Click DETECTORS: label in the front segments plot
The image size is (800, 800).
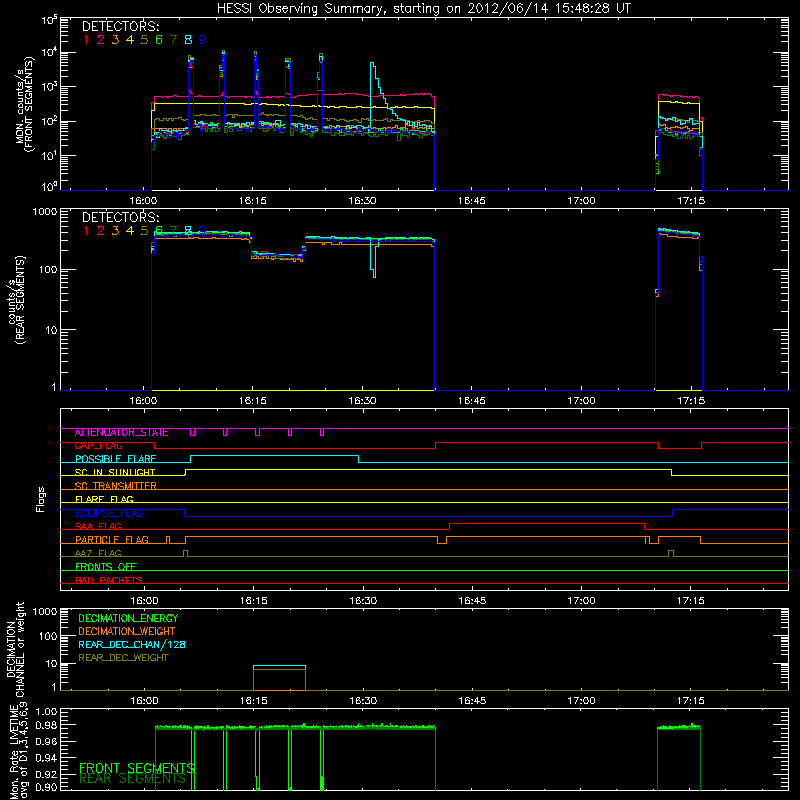[120, 27]
